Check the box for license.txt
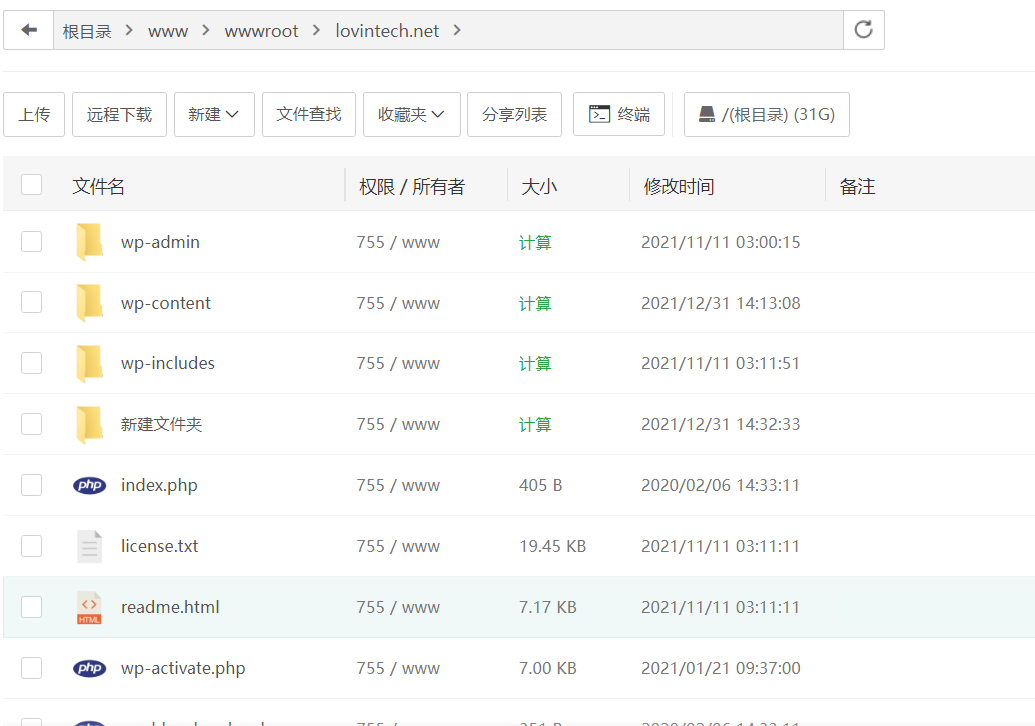 32,546
